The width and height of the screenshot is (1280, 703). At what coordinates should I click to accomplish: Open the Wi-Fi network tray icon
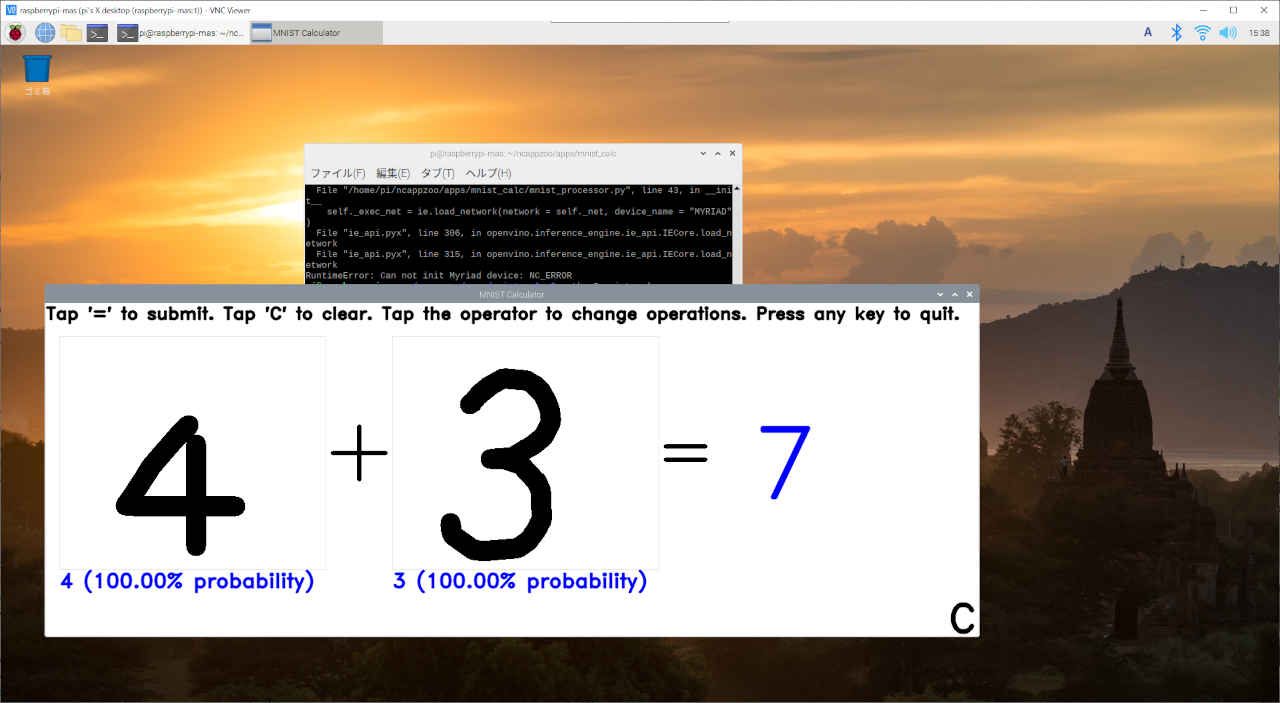coord(1202,33)
